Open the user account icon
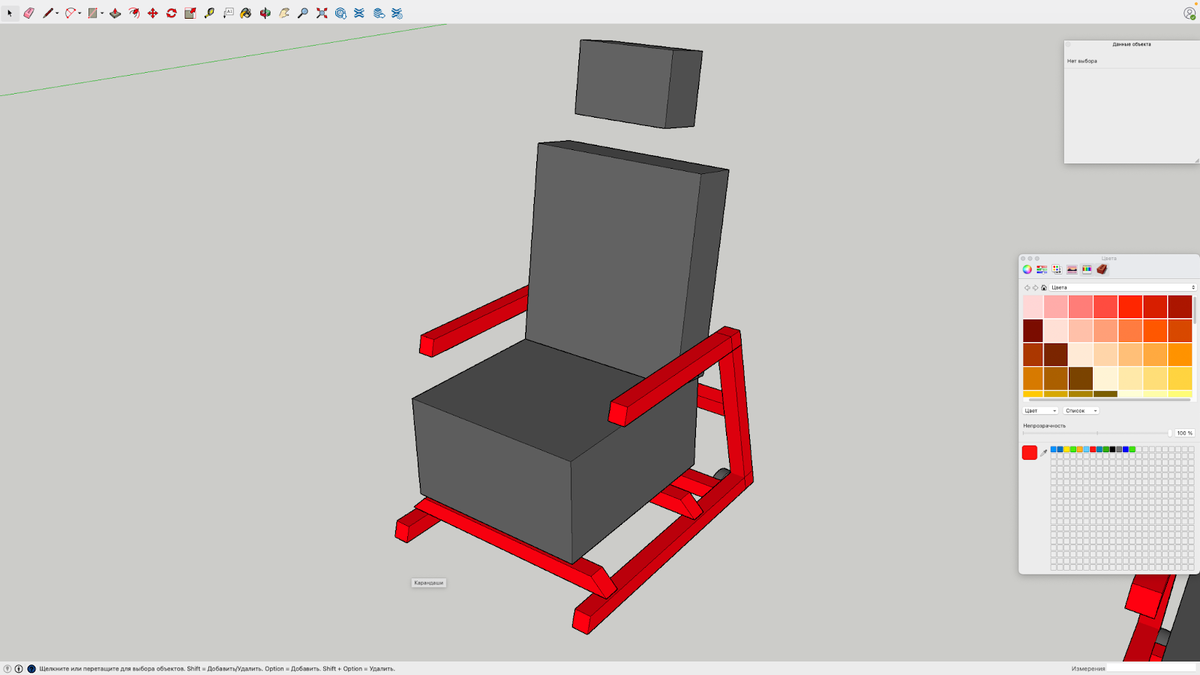This screenshot has width=1200, height=675. tap(1189, 13)
